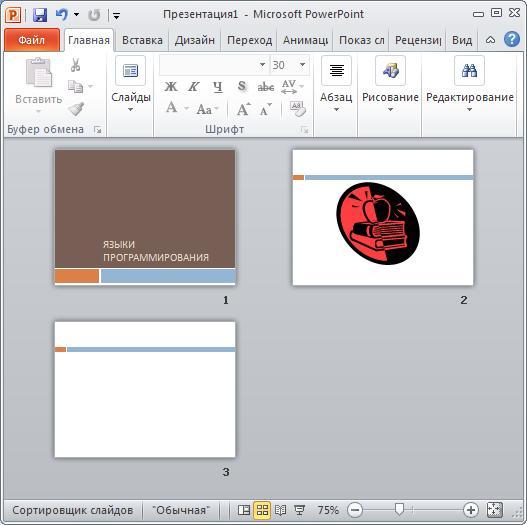Toggle Slide Sorter view button in status bar
The image size is (527, 525).
point(262,510)
